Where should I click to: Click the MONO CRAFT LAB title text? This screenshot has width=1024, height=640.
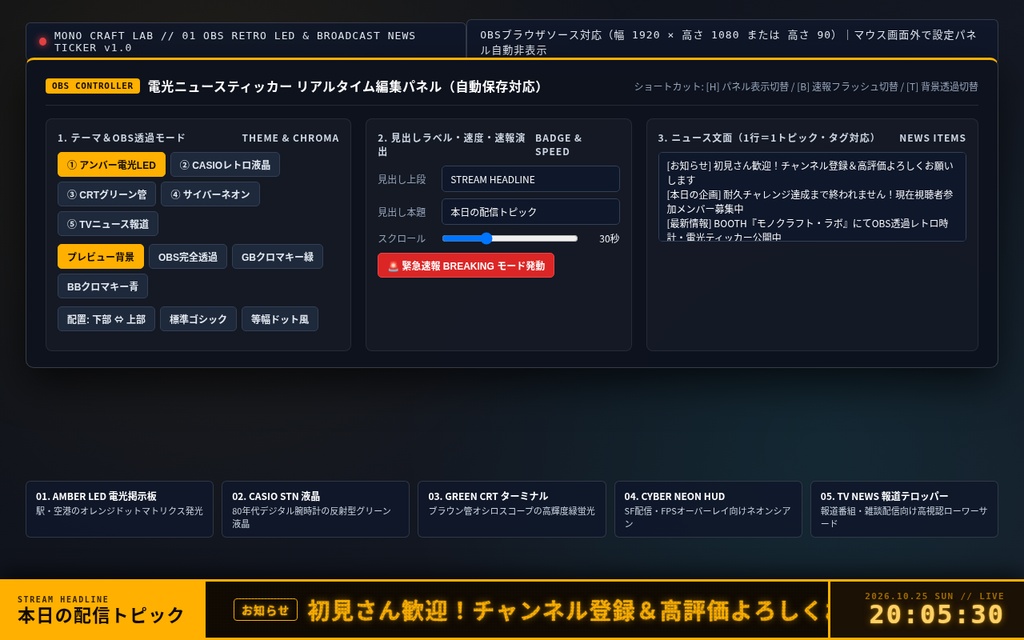(234, 41)
